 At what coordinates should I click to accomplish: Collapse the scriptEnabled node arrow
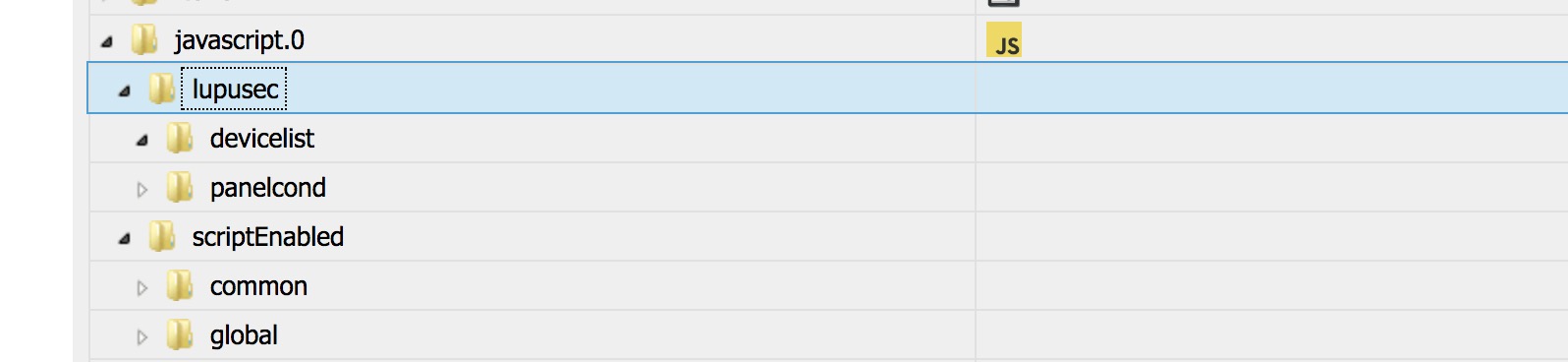125,239
